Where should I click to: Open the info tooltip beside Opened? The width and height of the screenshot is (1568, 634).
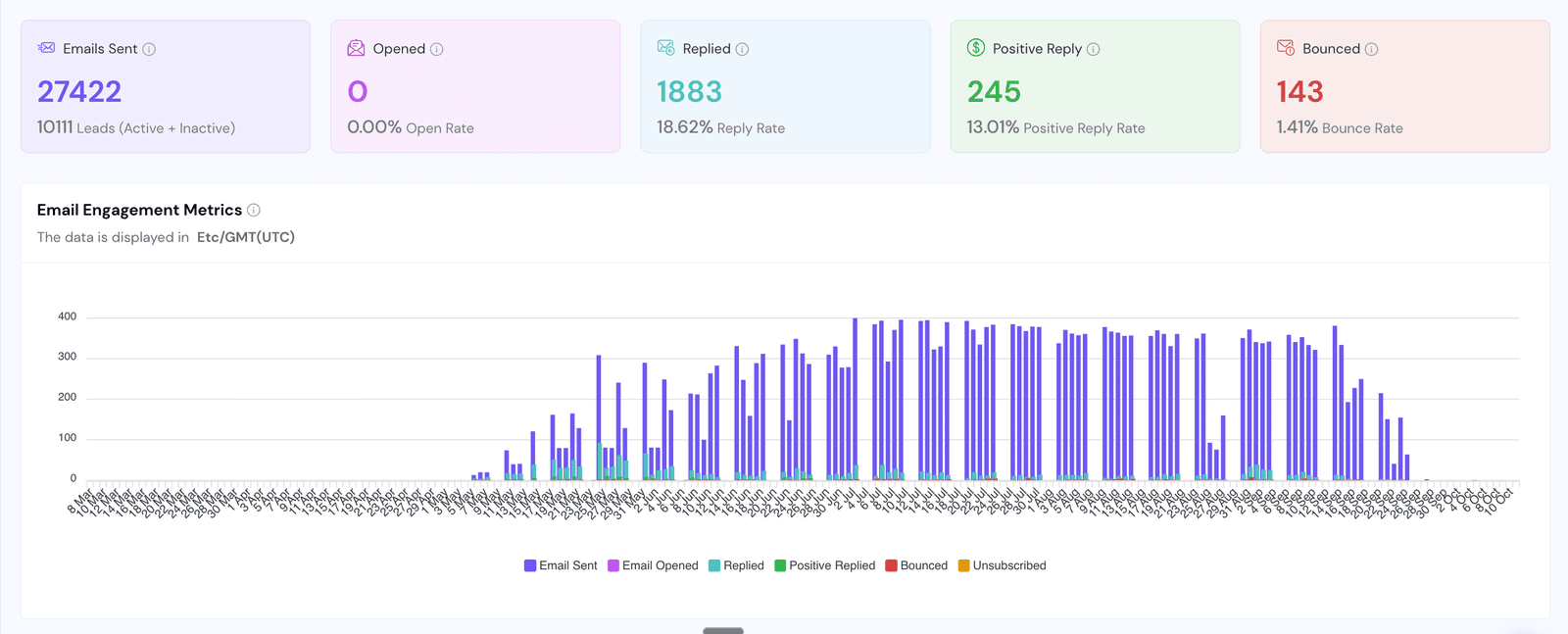tap(437, 49)
